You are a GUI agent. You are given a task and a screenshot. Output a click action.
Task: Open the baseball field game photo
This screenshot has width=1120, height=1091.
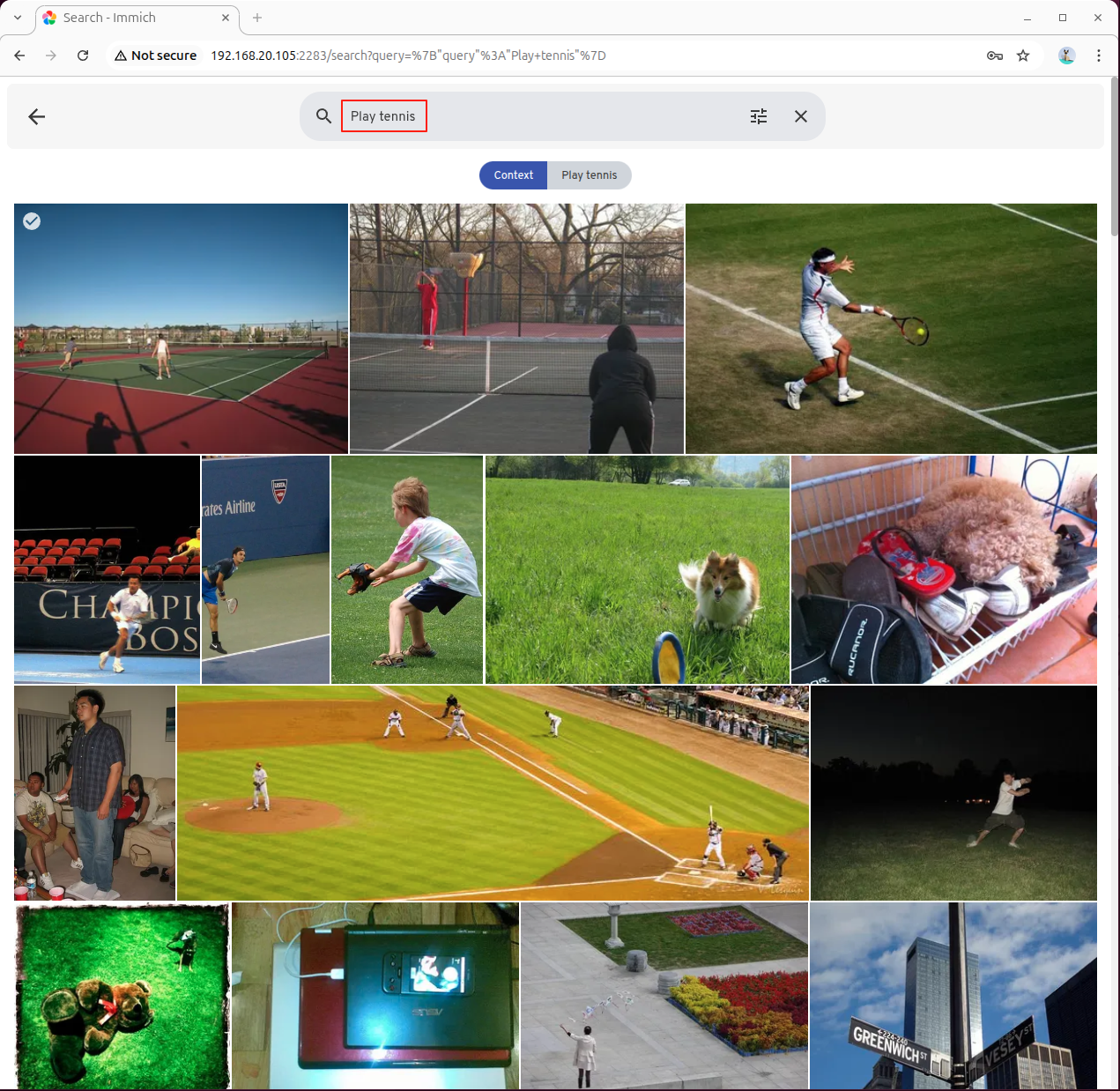pos(493,793)
